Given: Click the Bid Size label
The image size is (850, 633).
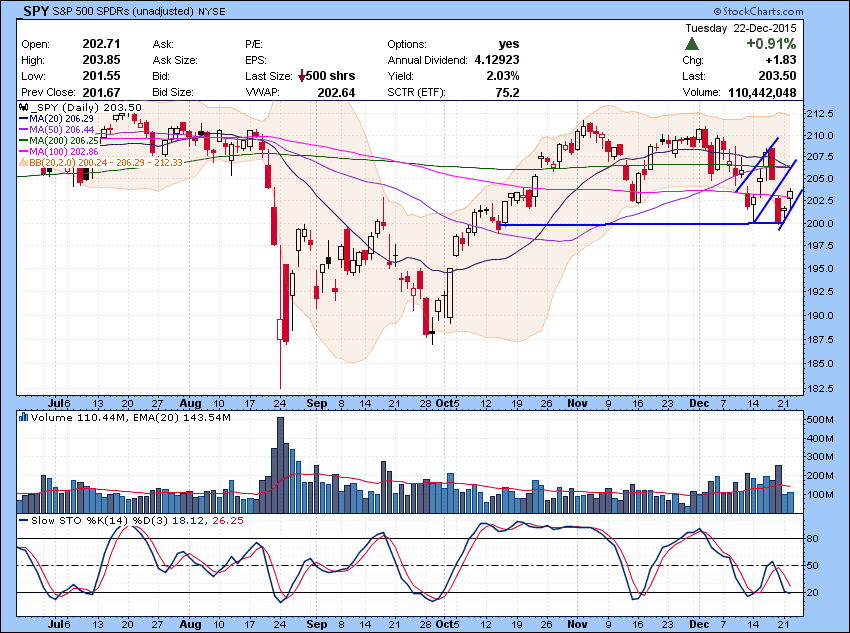Looking at the screenshot, I should tap(173, 92).
